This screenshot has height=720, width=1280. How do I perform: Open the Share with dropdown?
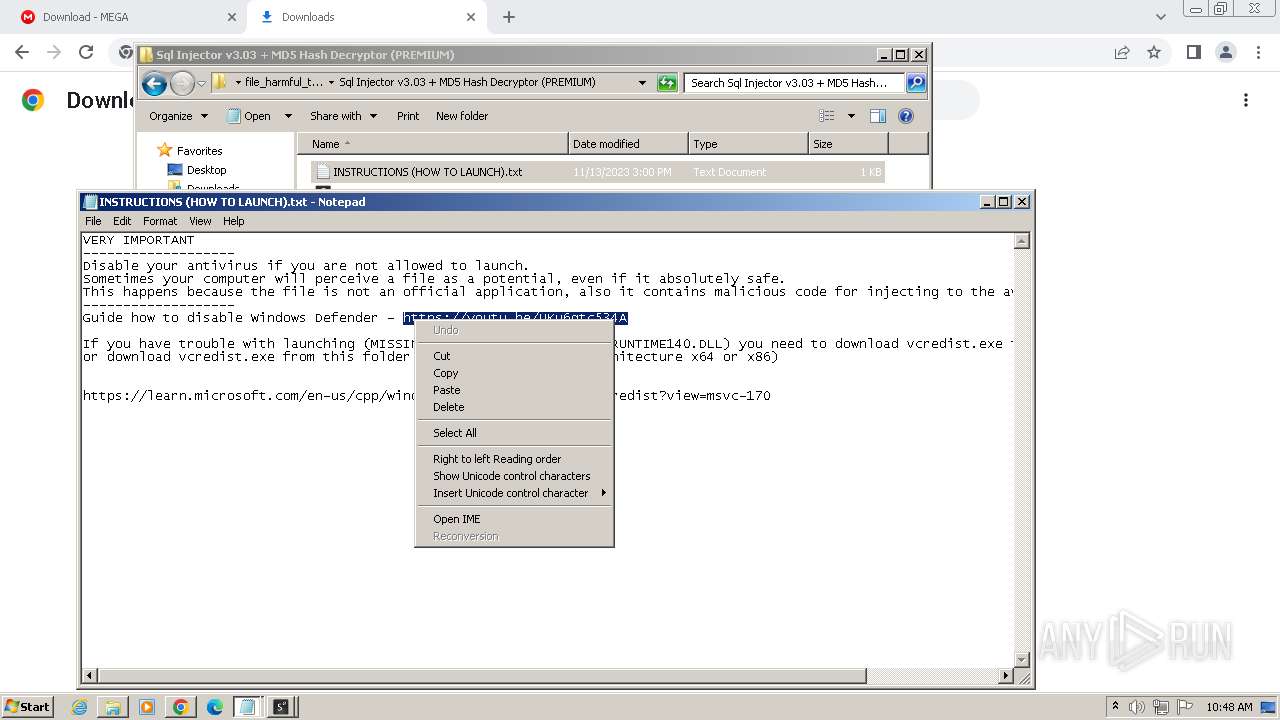click(343, 116)
